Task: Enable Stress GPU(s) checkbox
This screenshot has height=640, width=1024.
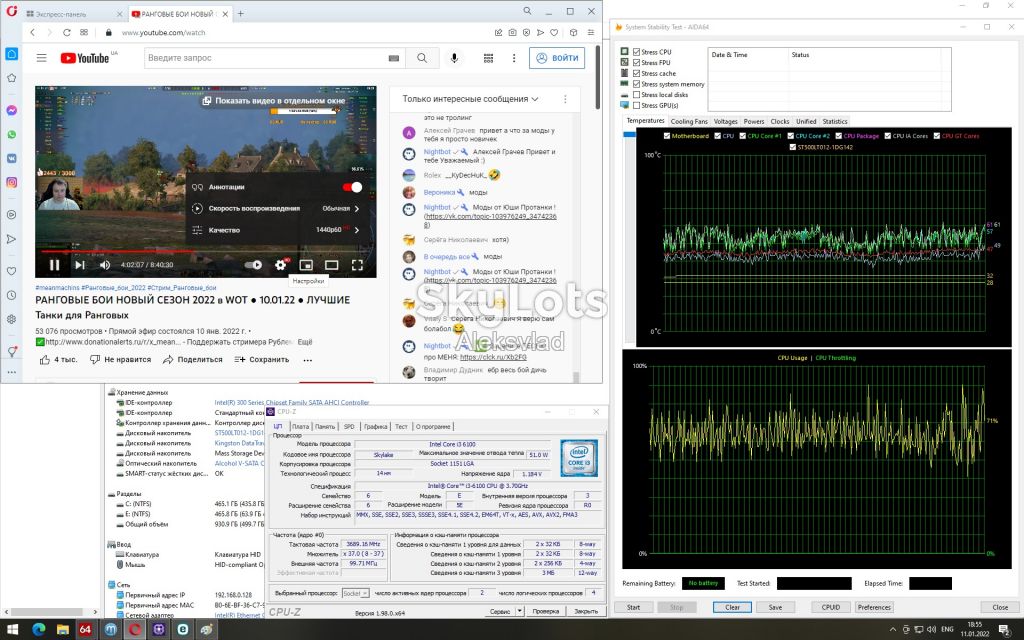Action: pyautogui.click(x=636, y=105)
